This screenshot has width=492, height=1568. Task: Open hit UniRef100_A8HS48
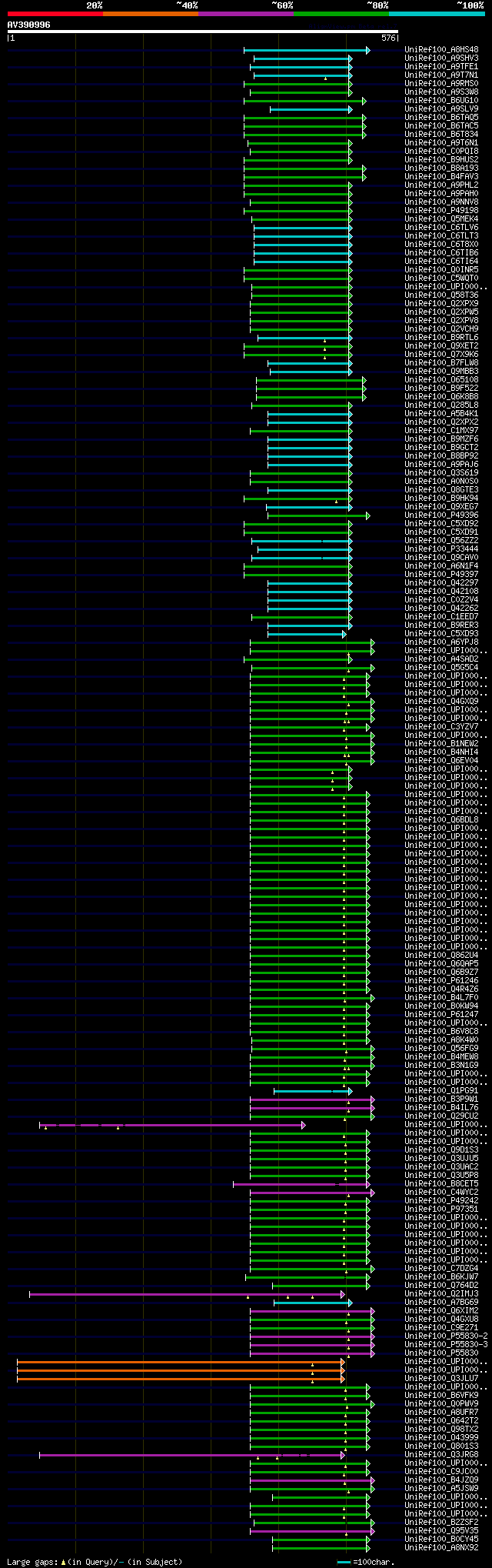pyautogui.click(x=442, y=50)
